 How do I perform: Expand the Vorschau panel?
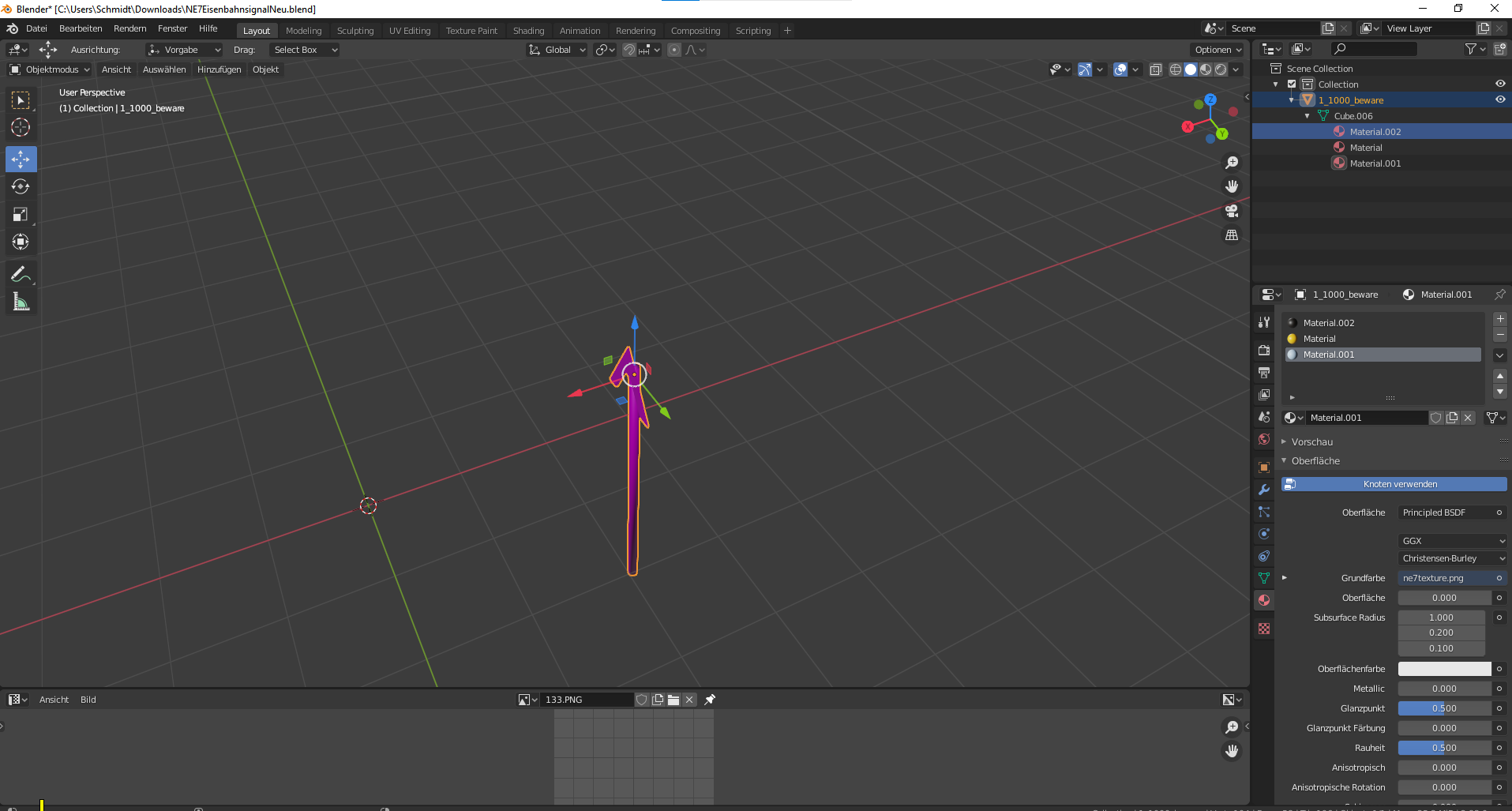(x=1311, y=442)
